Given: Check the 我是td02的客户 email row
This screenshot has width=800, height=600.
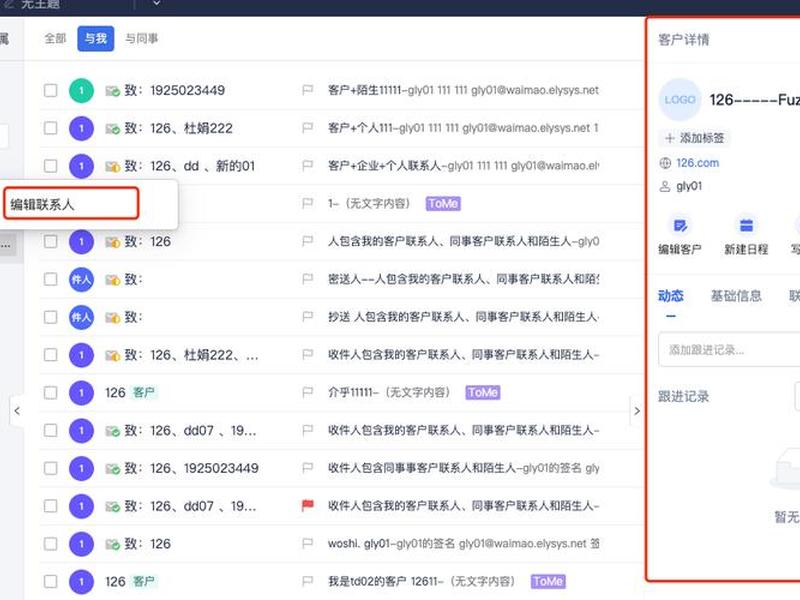Looking at the screenshot, I should click(x=51, y=581).
